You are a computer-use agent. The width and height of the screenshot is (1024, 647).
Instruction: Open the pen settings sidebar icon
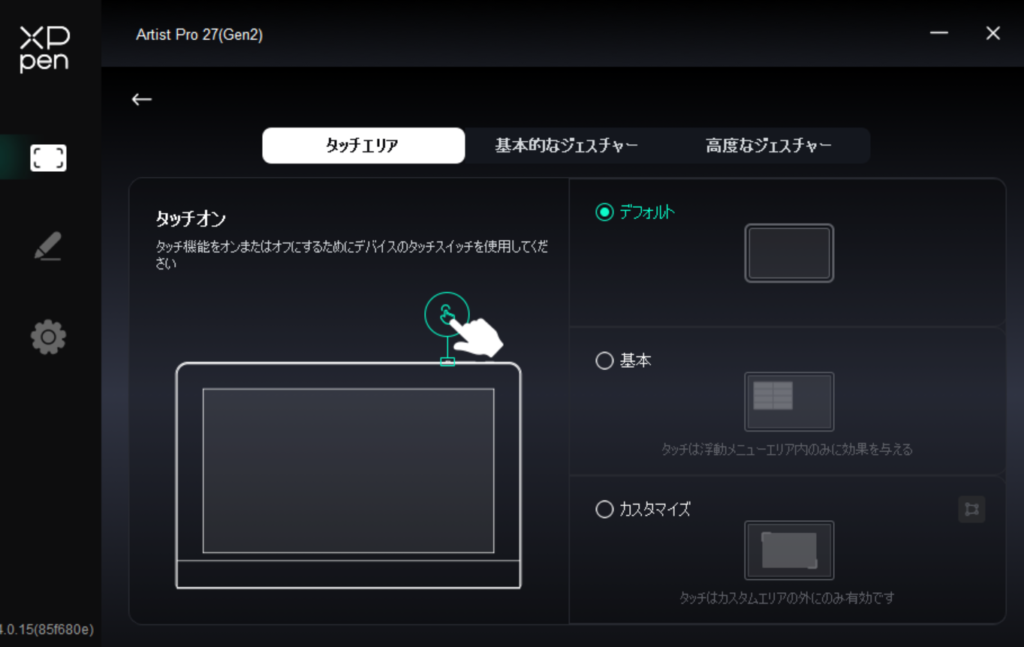click(48, 247)
